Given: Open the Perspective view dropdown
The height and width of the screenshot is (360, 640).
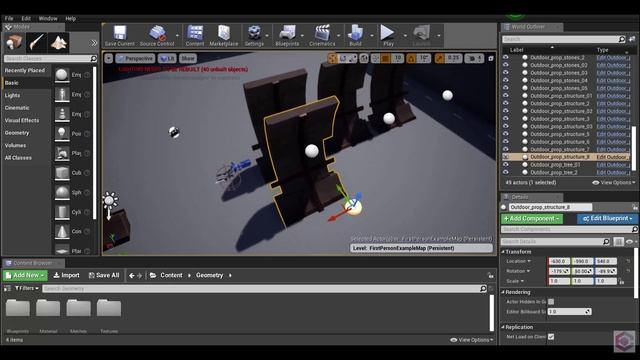Looking at the screenshot, I should click(x=136, y=59).
